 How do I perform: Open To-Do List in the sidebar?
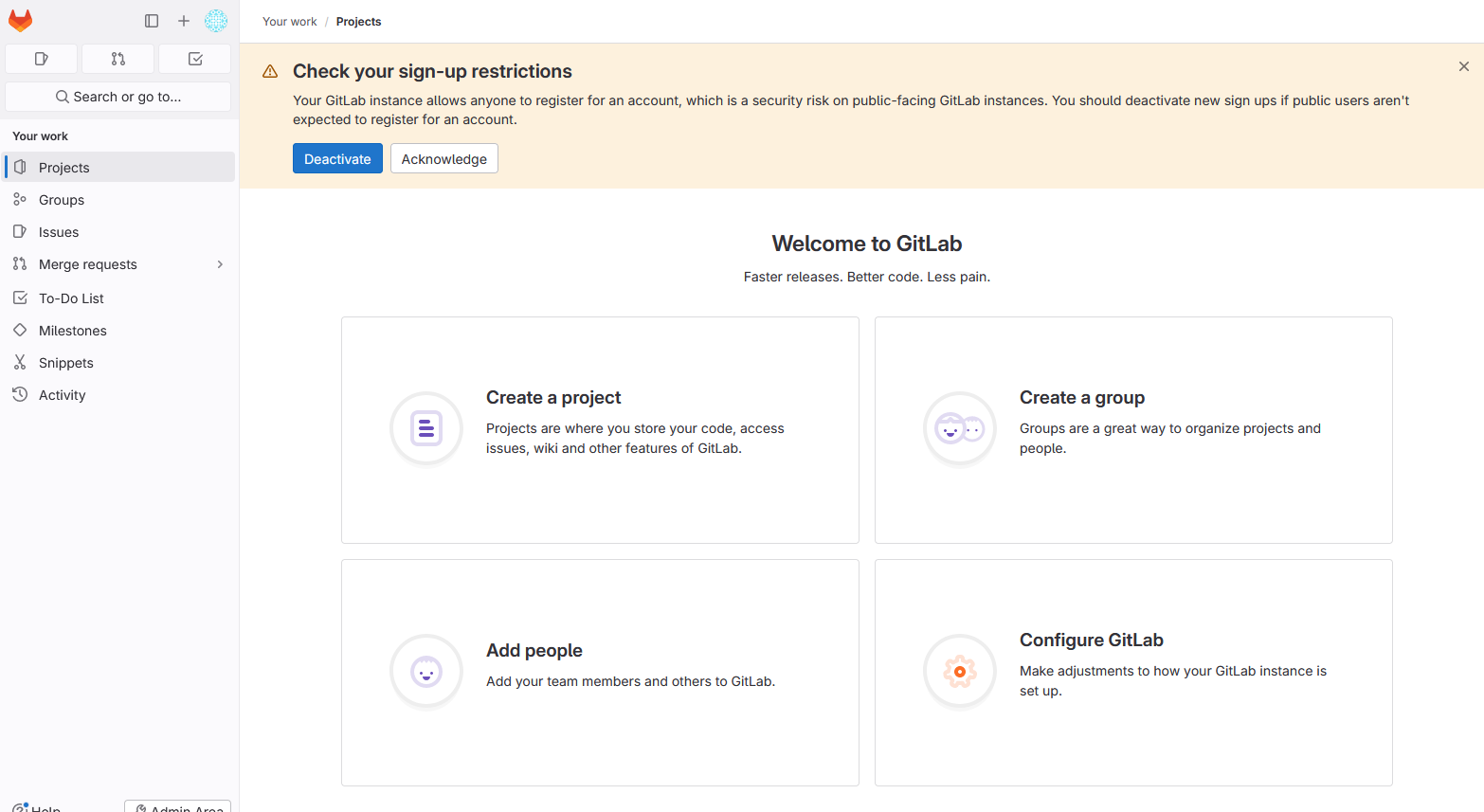[x=119, y=298]
